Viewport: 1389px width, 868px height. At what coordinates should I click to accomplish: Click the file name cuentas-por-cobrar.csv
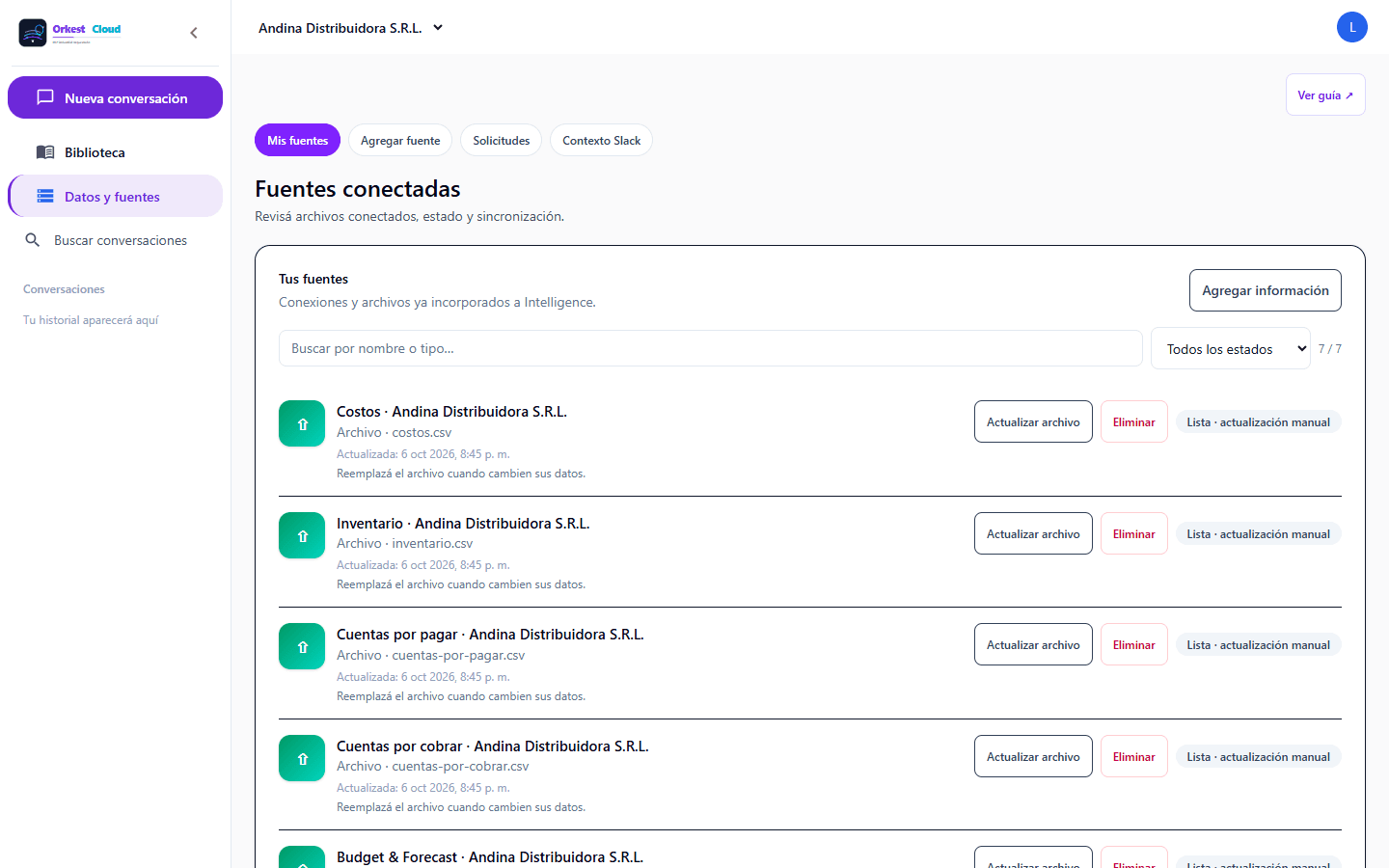coord(460,767)
